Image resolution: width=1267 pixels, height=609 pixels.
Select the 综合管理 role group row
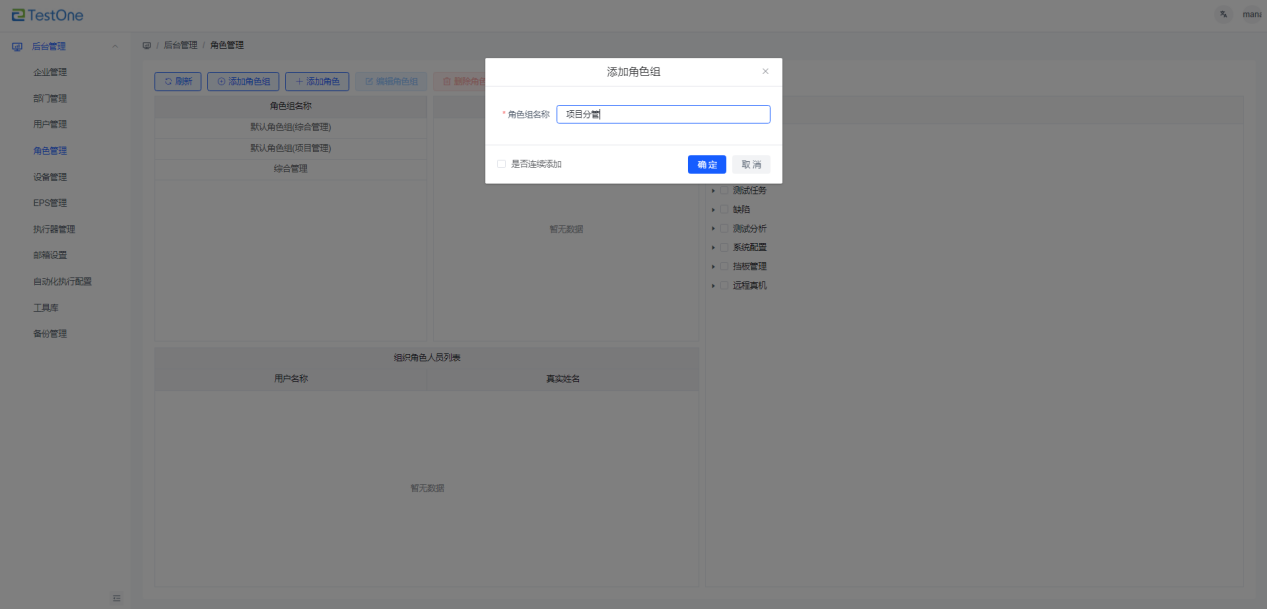coord(291,169)
